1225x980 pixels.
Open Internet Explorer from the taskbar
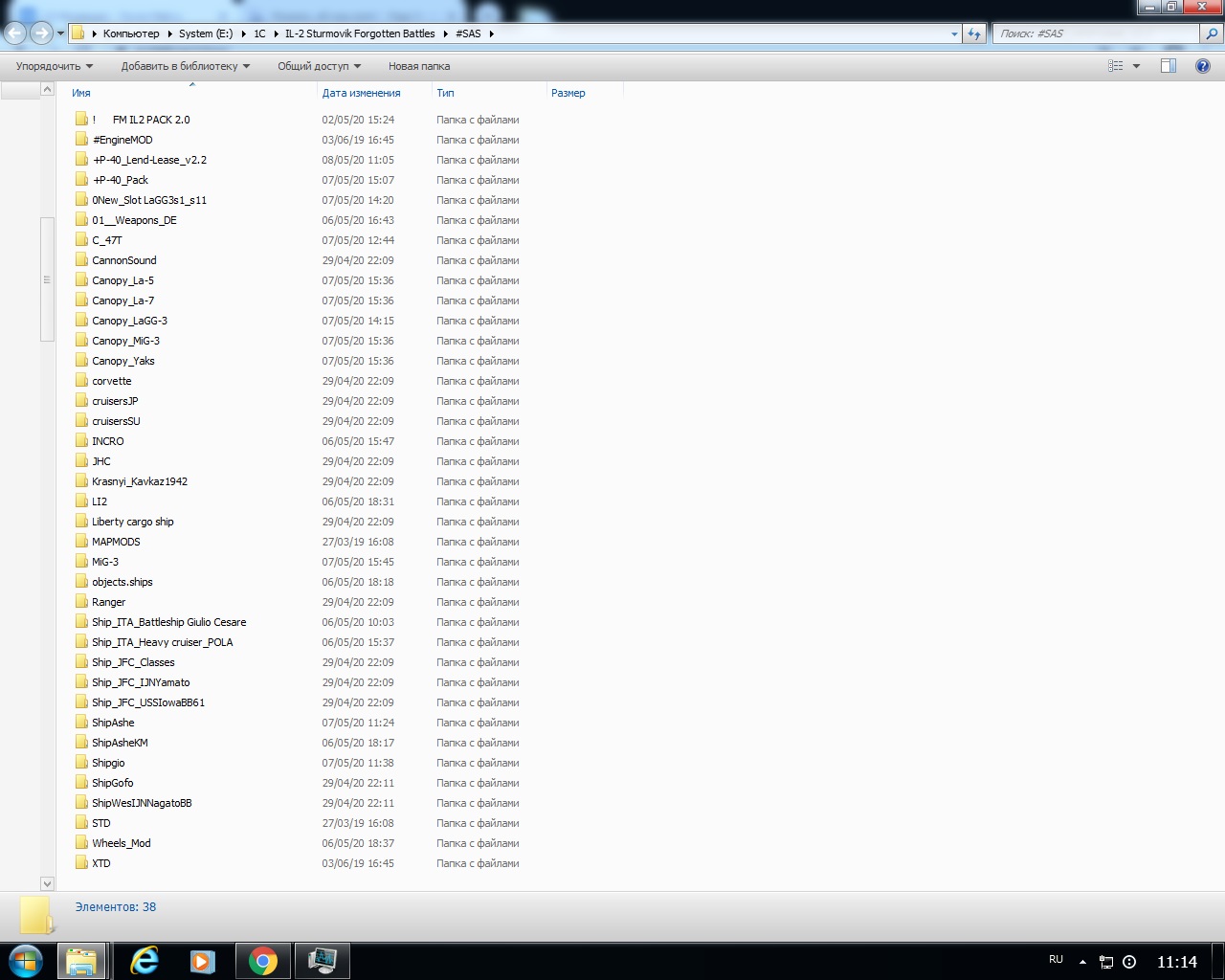point(145,961)
